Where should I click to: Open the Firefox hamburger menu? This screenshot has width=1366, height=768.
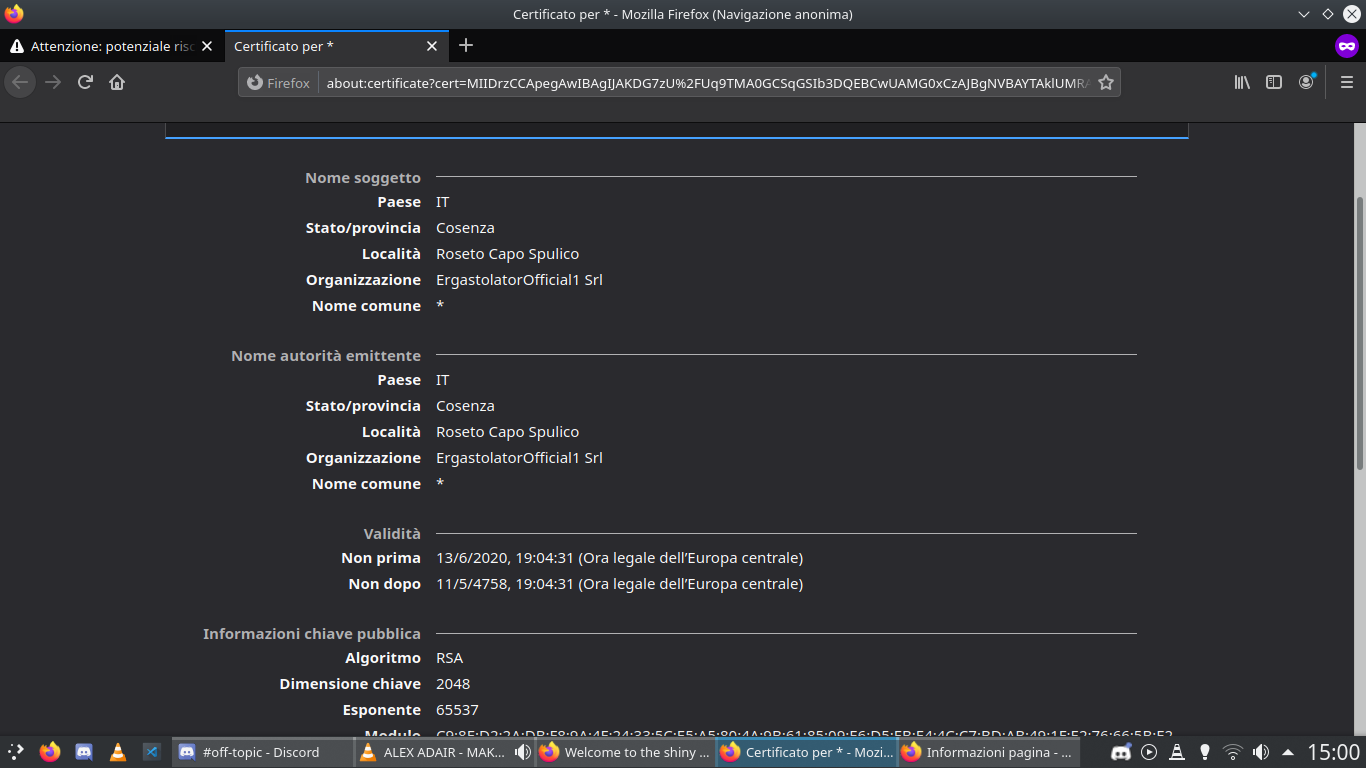[1346, 82]
